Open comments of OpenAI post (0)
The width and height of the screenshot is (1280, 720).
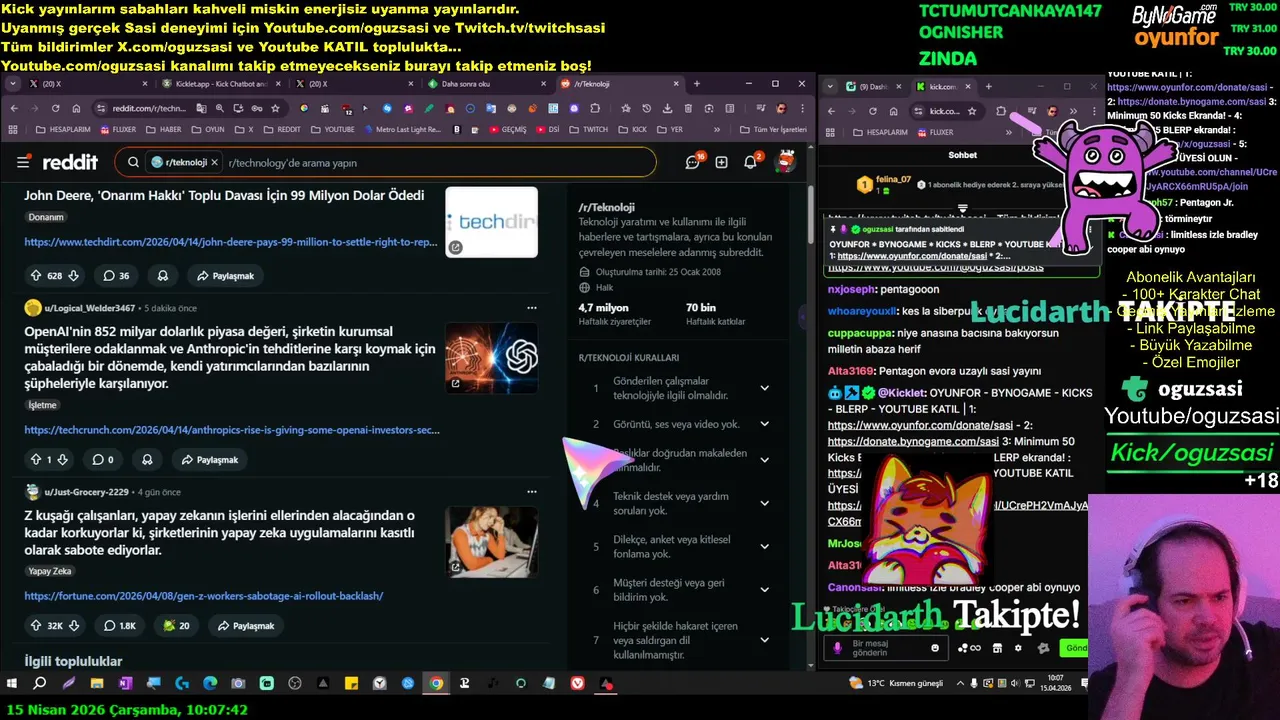103,460
